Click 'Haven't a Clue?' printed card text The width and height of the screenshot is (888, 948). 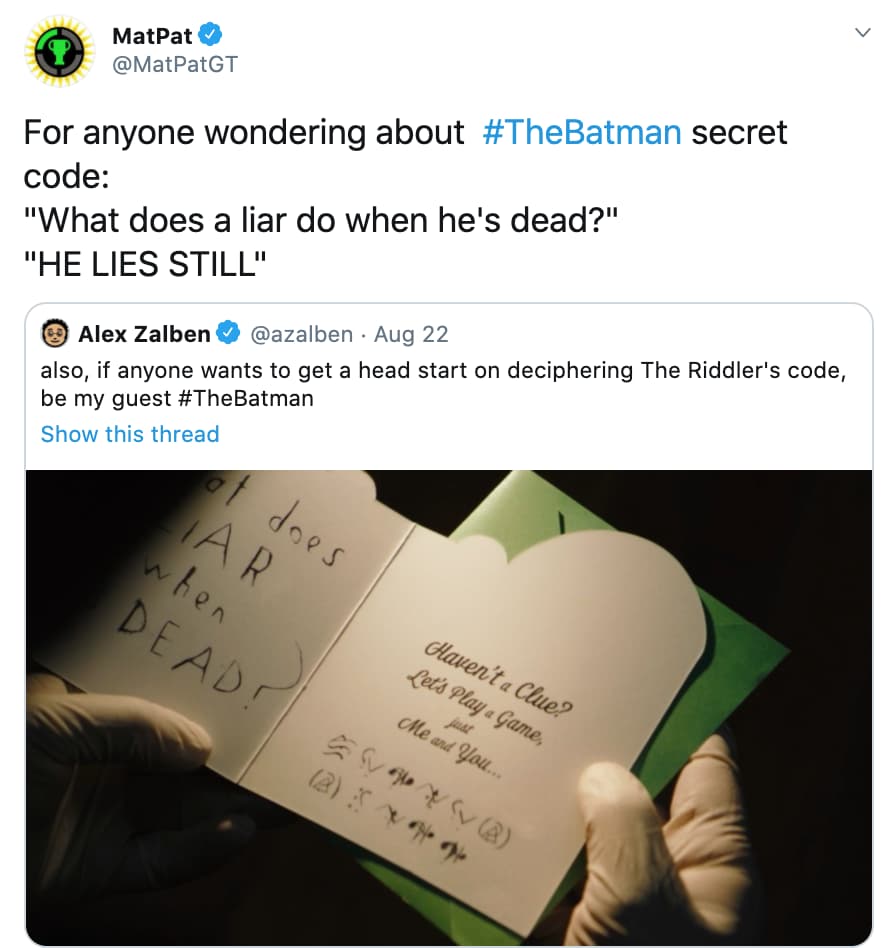[x=497, y=676]
